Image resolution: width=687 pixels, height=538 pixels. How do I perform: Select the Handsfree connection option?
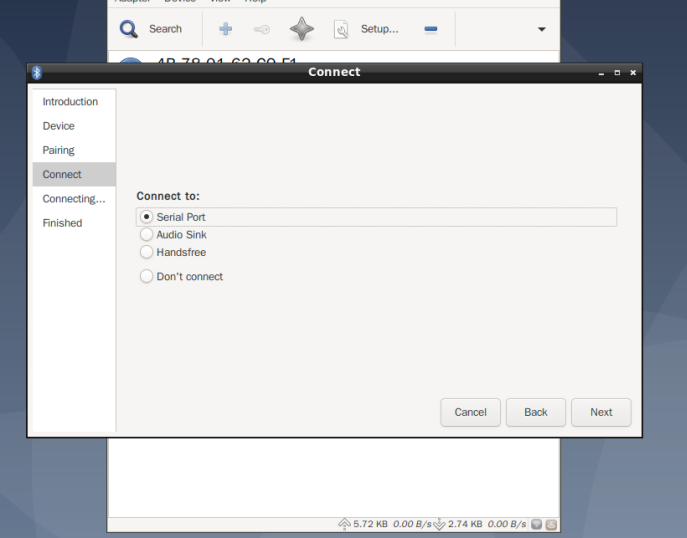click(147, 253)
